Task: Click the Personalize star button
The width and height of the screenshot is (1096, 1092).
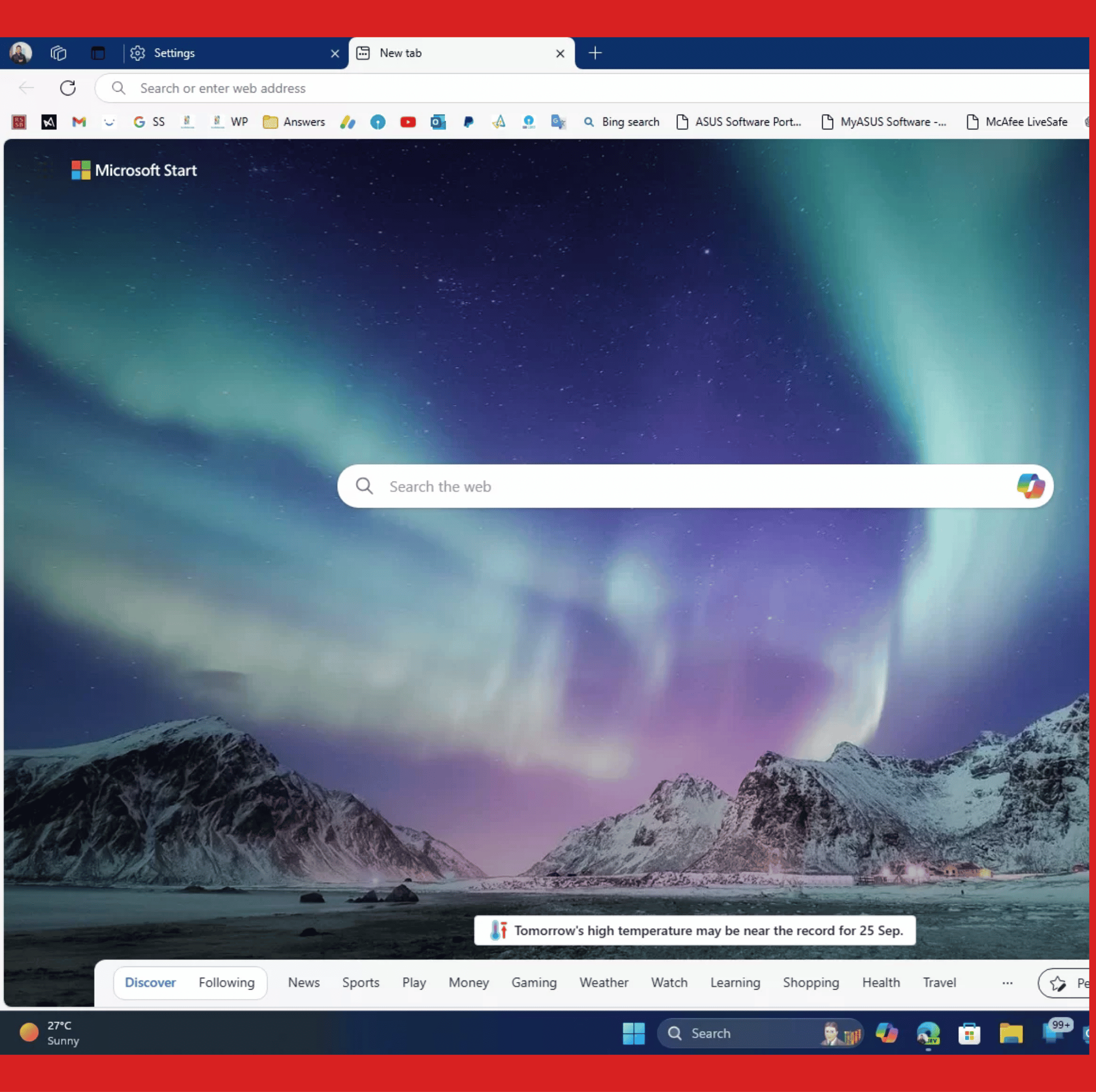Action: pos(1064,983)
